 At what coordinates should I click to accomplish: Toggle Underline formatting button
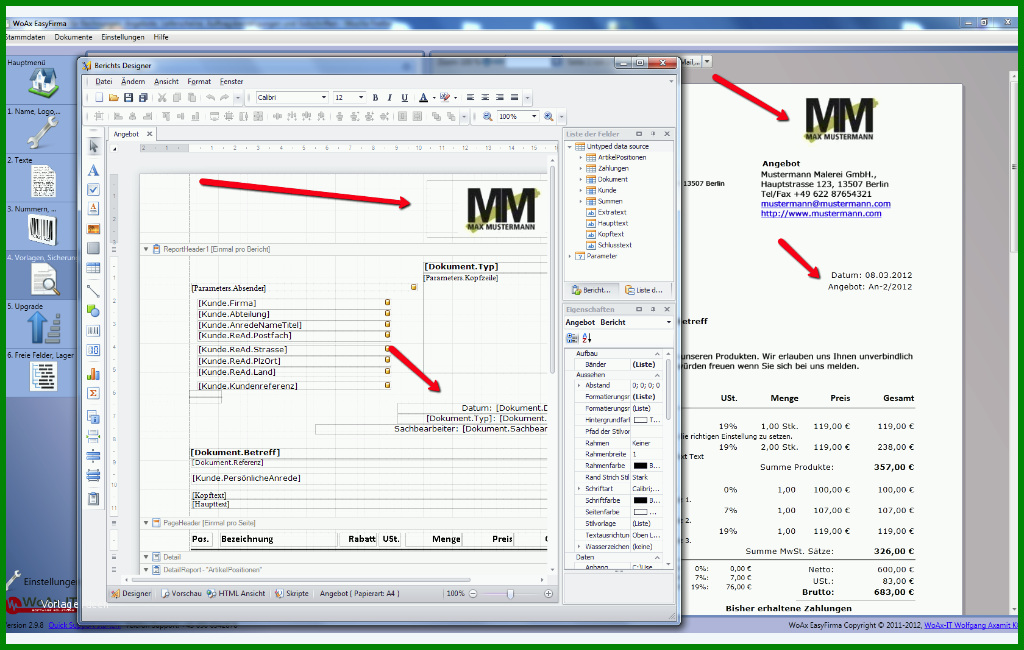(x=404, y=98)
